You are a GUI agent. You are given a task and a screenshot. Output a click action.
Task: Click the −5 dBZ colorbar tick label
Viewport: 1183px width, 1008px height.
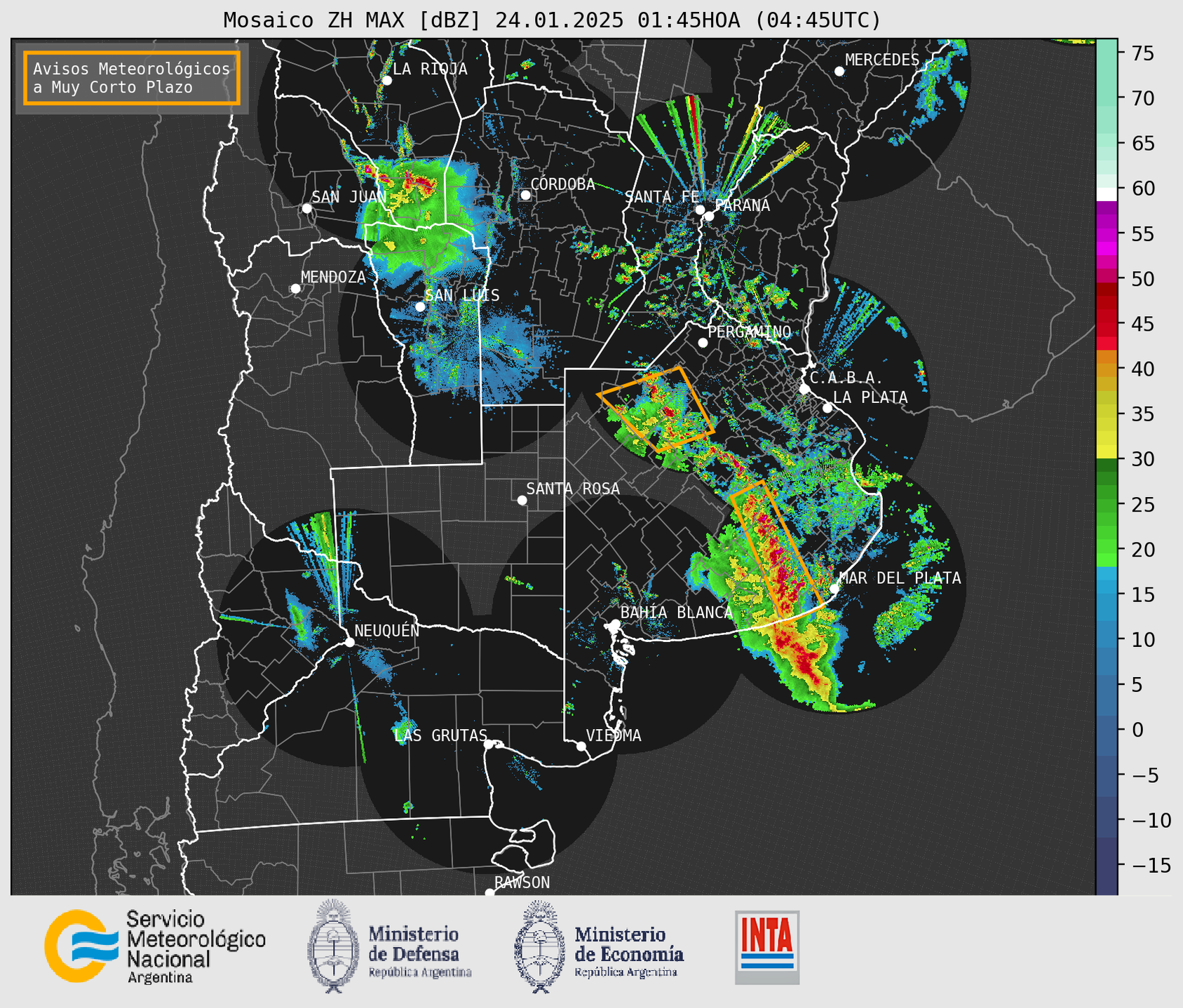click(x=1145, y=775)
